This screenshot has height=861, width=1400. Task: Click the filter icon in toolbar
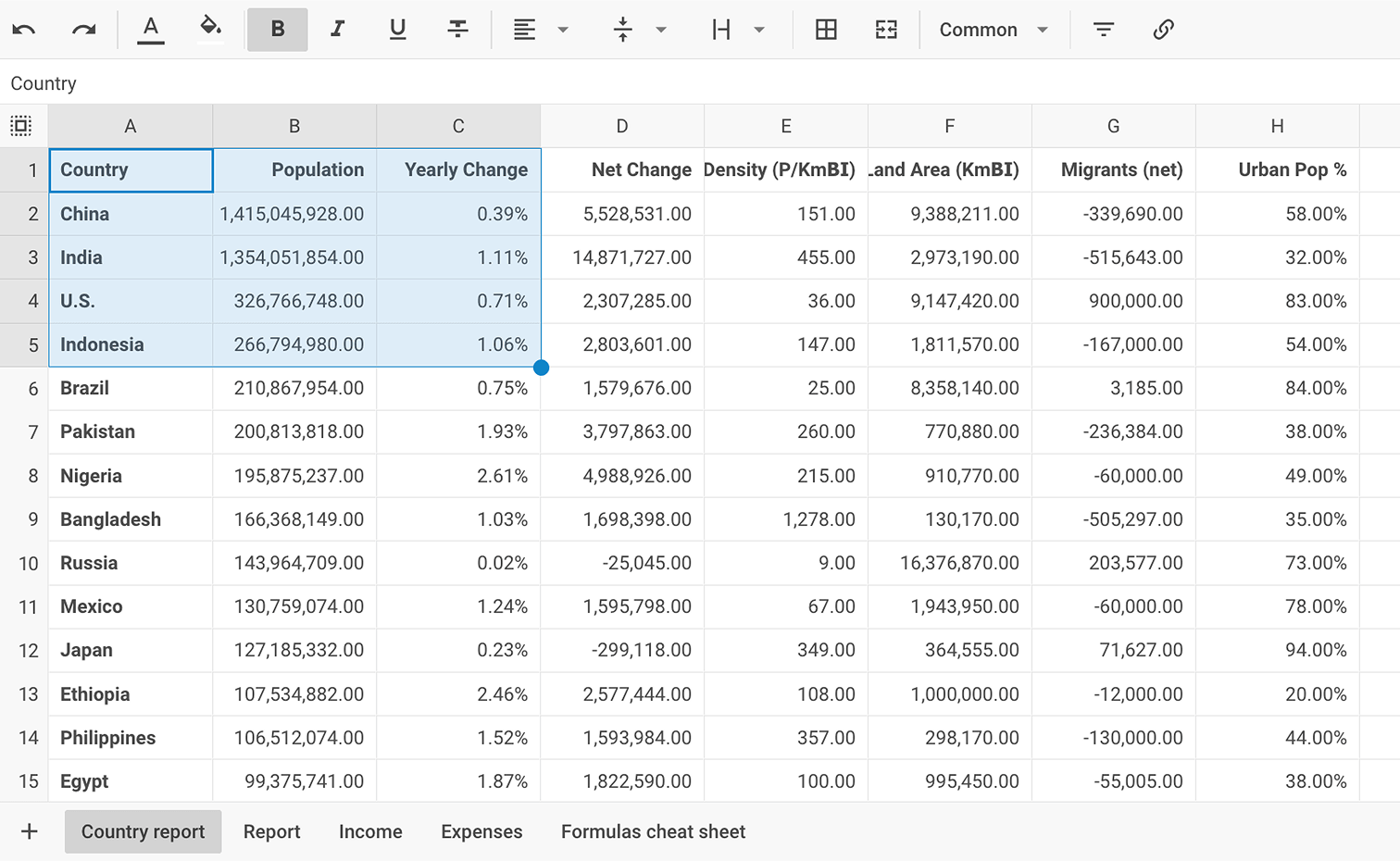click(1104, 30)
